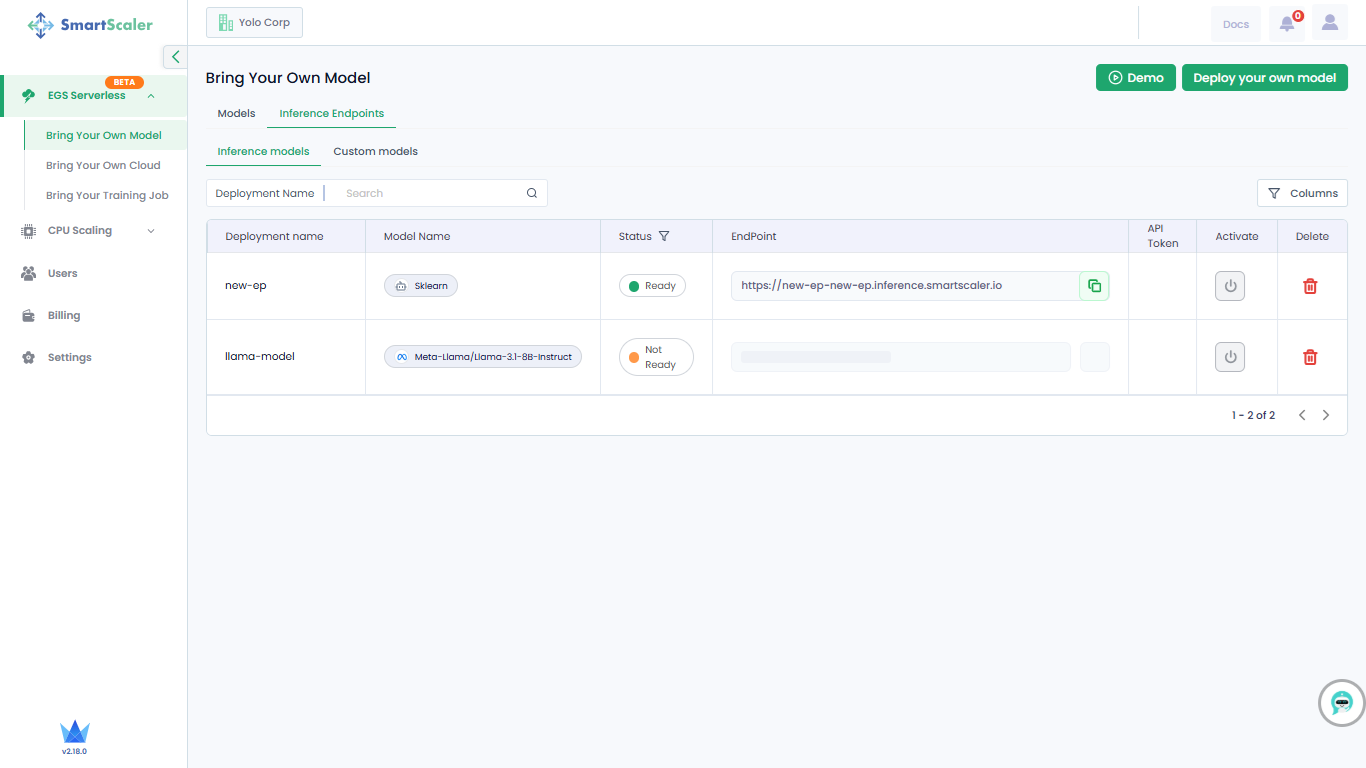Click the Deploy your own model button
Image resolution: width=1366 pixels, height=768 pixels.
coord(1264,78)
